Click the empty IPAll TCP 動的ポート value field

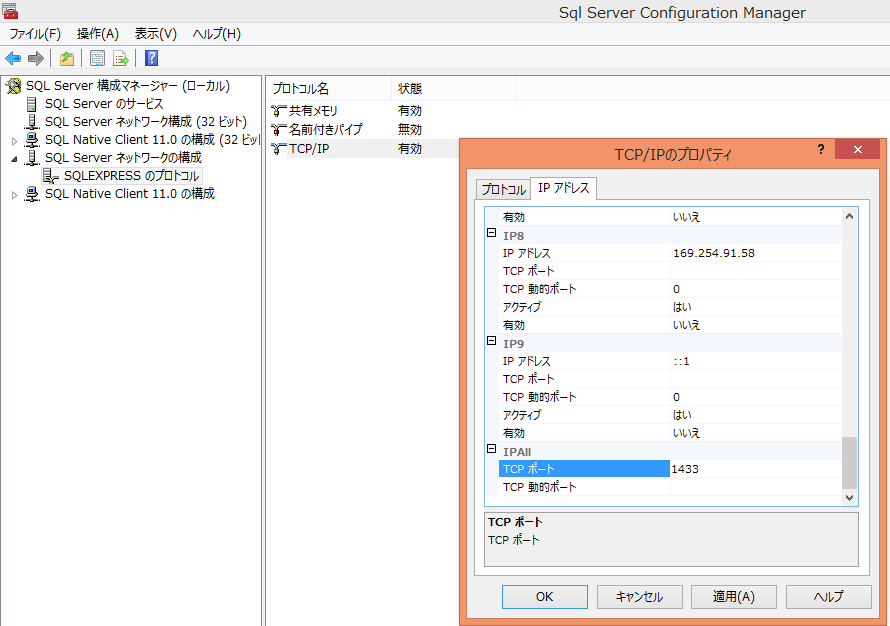pos(755,487)
